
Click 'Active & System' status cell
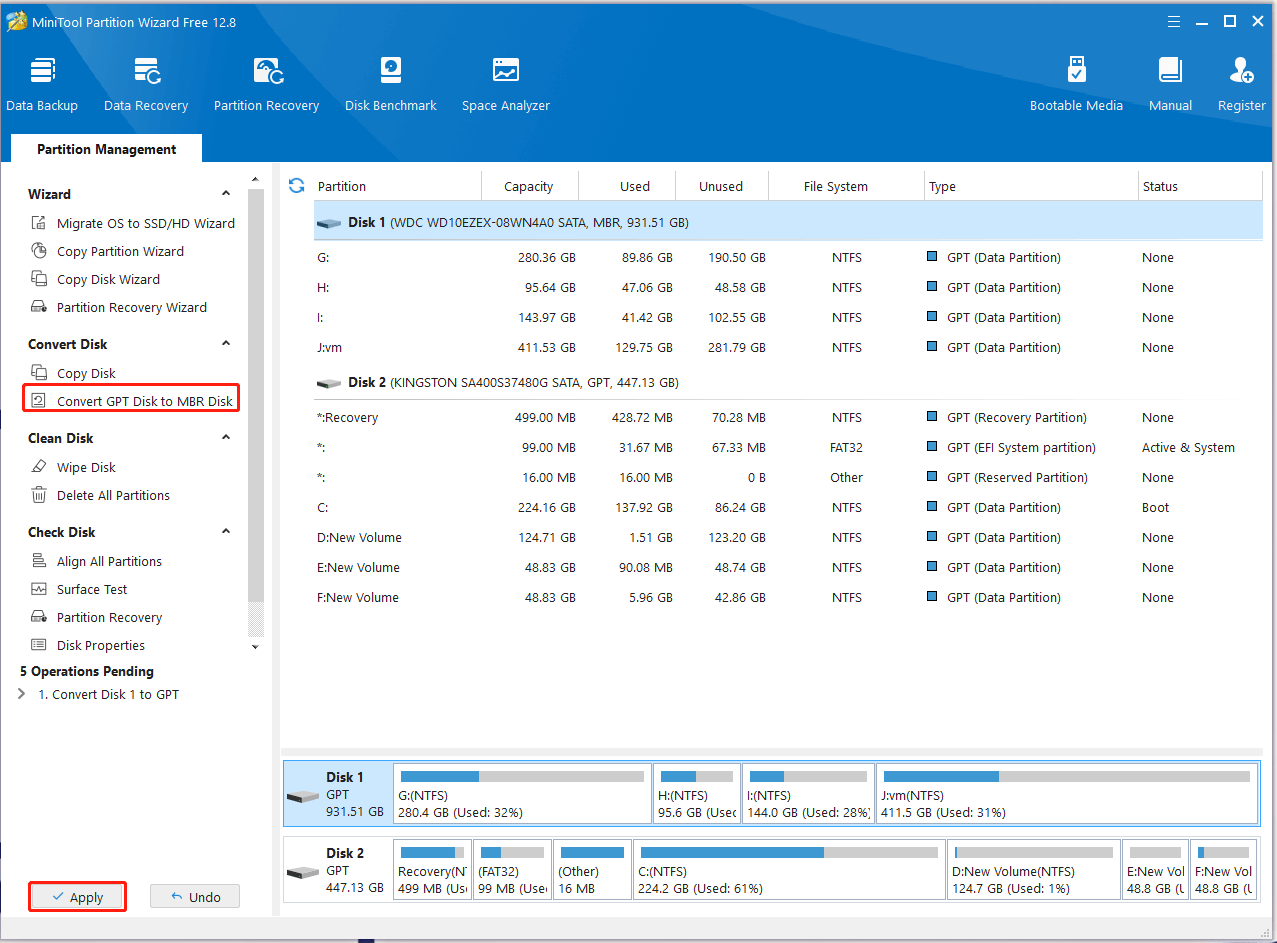click(x=1188, y=447)
